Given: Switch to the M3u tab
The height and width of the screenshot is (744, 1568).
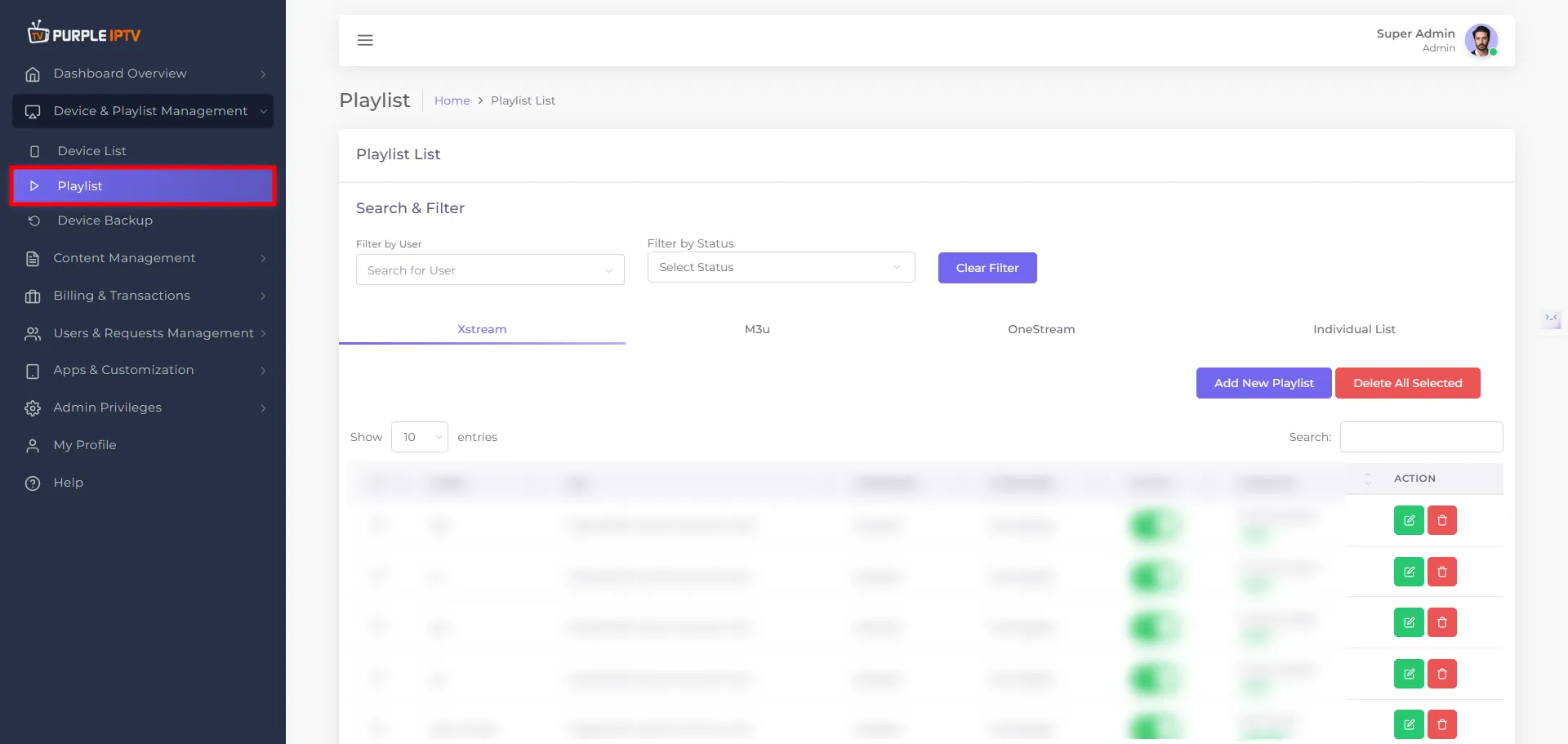Looking at the screenshot, I should [757, 329].
